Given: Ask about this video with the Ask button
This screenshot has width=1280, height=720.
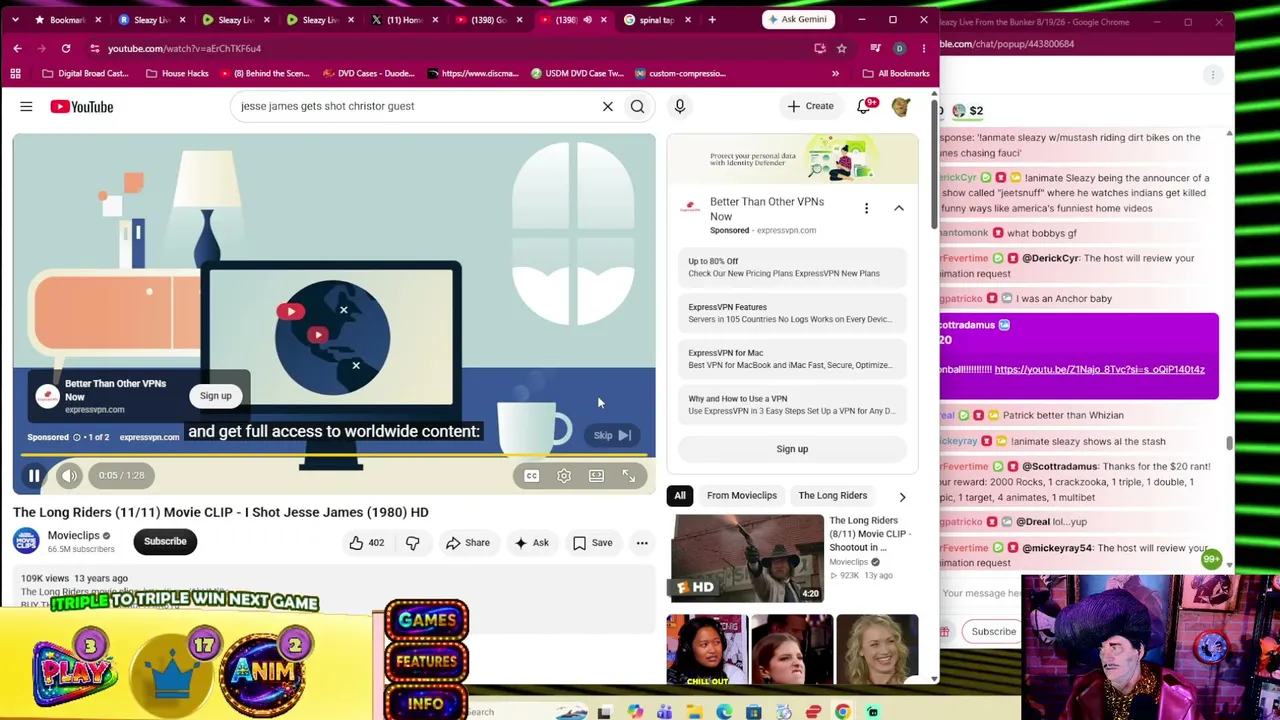Looking at the screenshot, I should [x=531, y=543].
